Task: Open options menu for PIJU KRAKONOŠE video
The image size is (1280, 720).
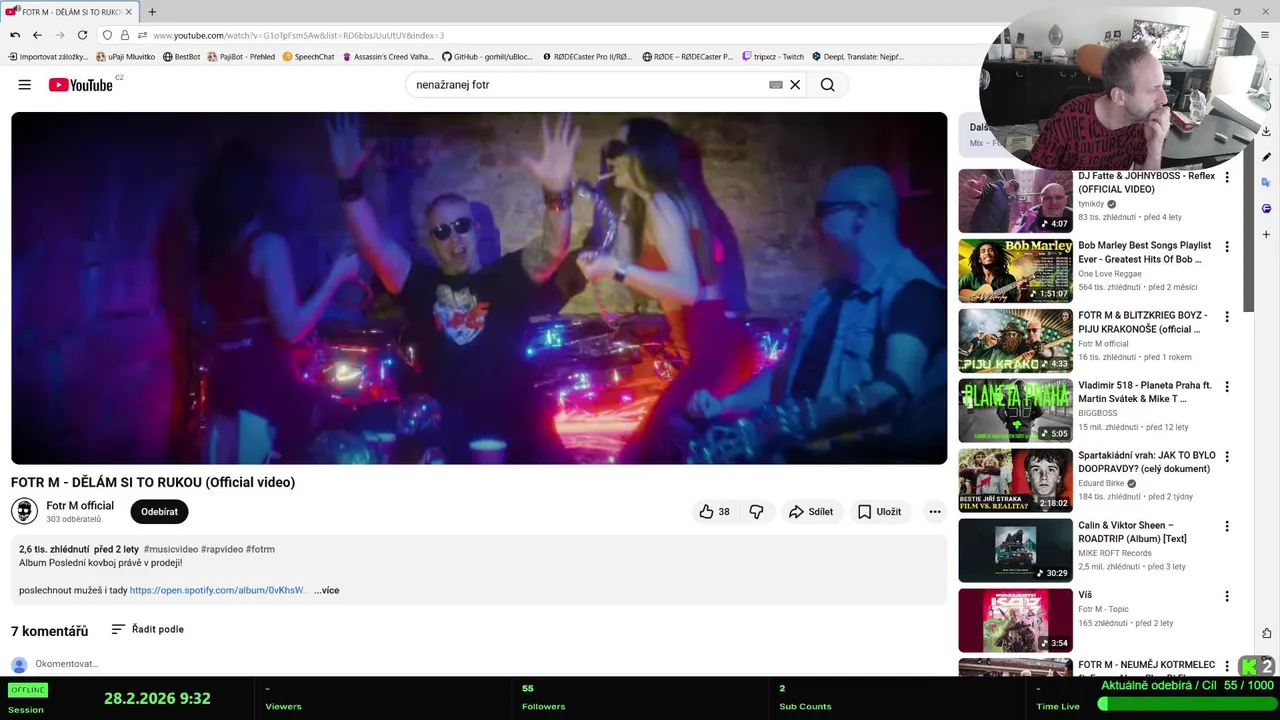Action: 1227,317
